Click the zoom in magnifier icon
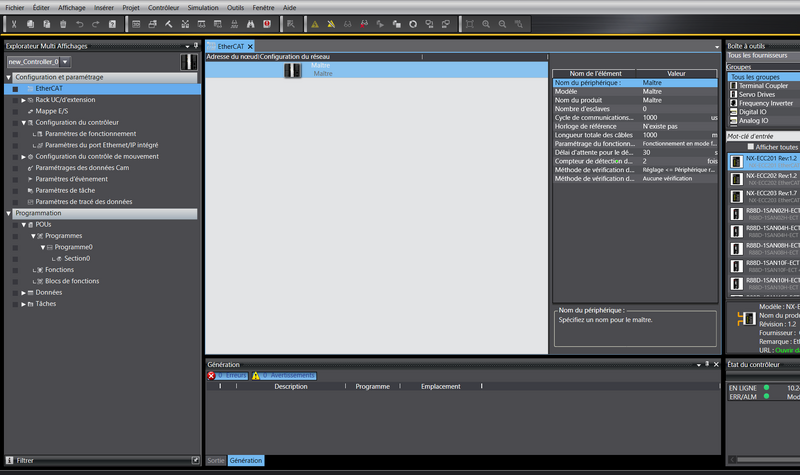The height and width of the screenshot is (475, 800). [x=486, y=23]
